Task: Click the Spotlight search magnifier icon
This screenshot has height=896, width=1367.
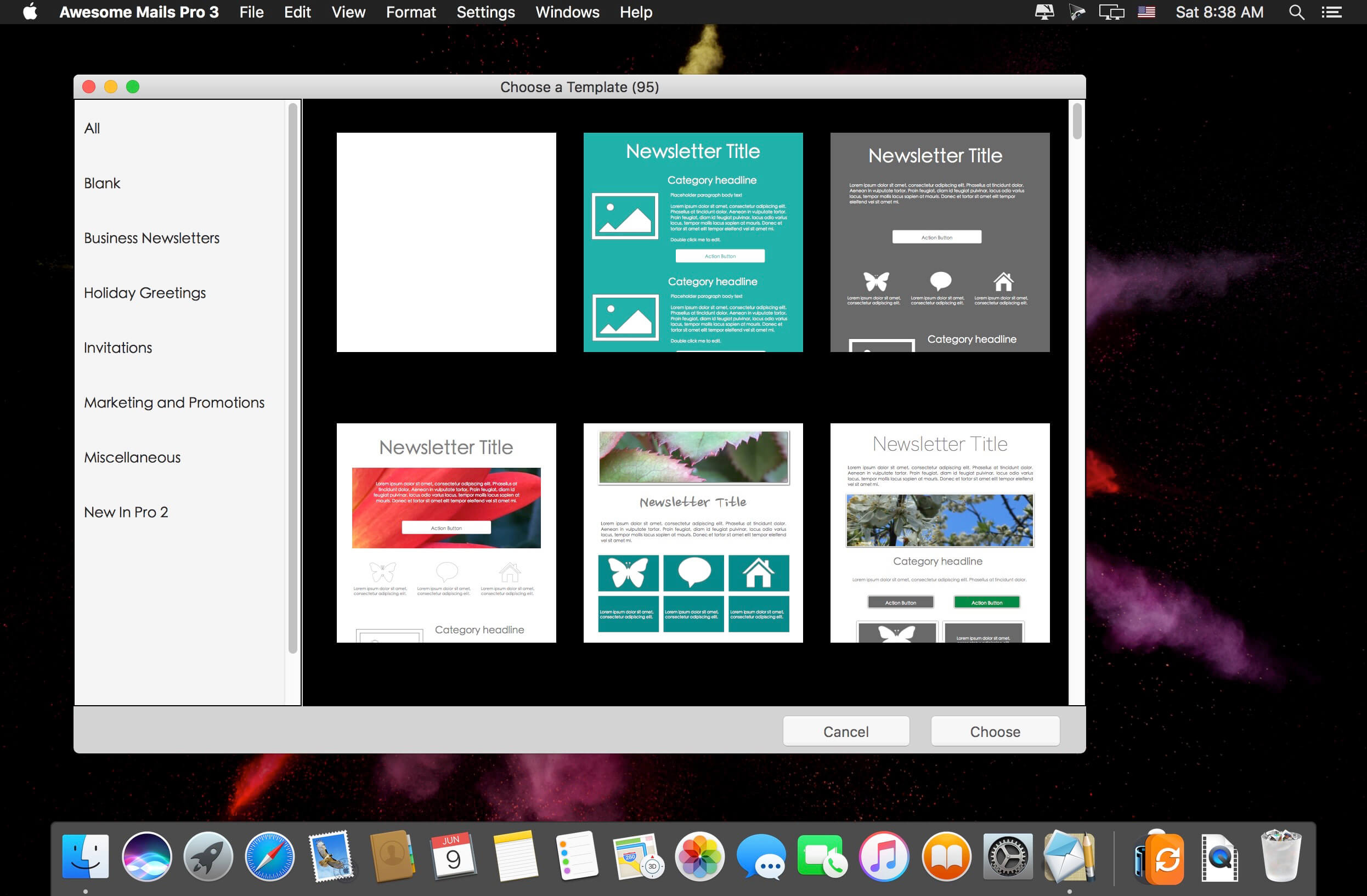Action: 1296,12
